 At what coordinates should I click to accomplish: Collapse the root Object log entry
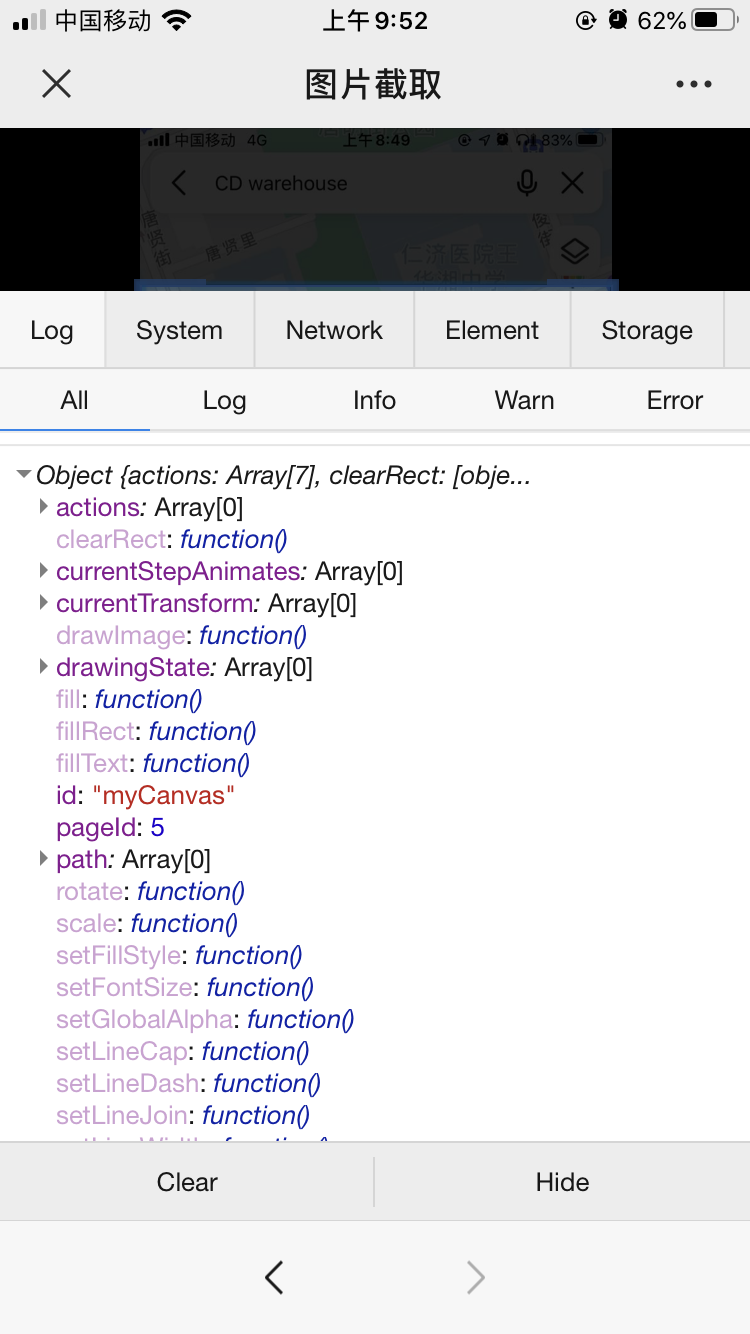[x=22, y=476]
